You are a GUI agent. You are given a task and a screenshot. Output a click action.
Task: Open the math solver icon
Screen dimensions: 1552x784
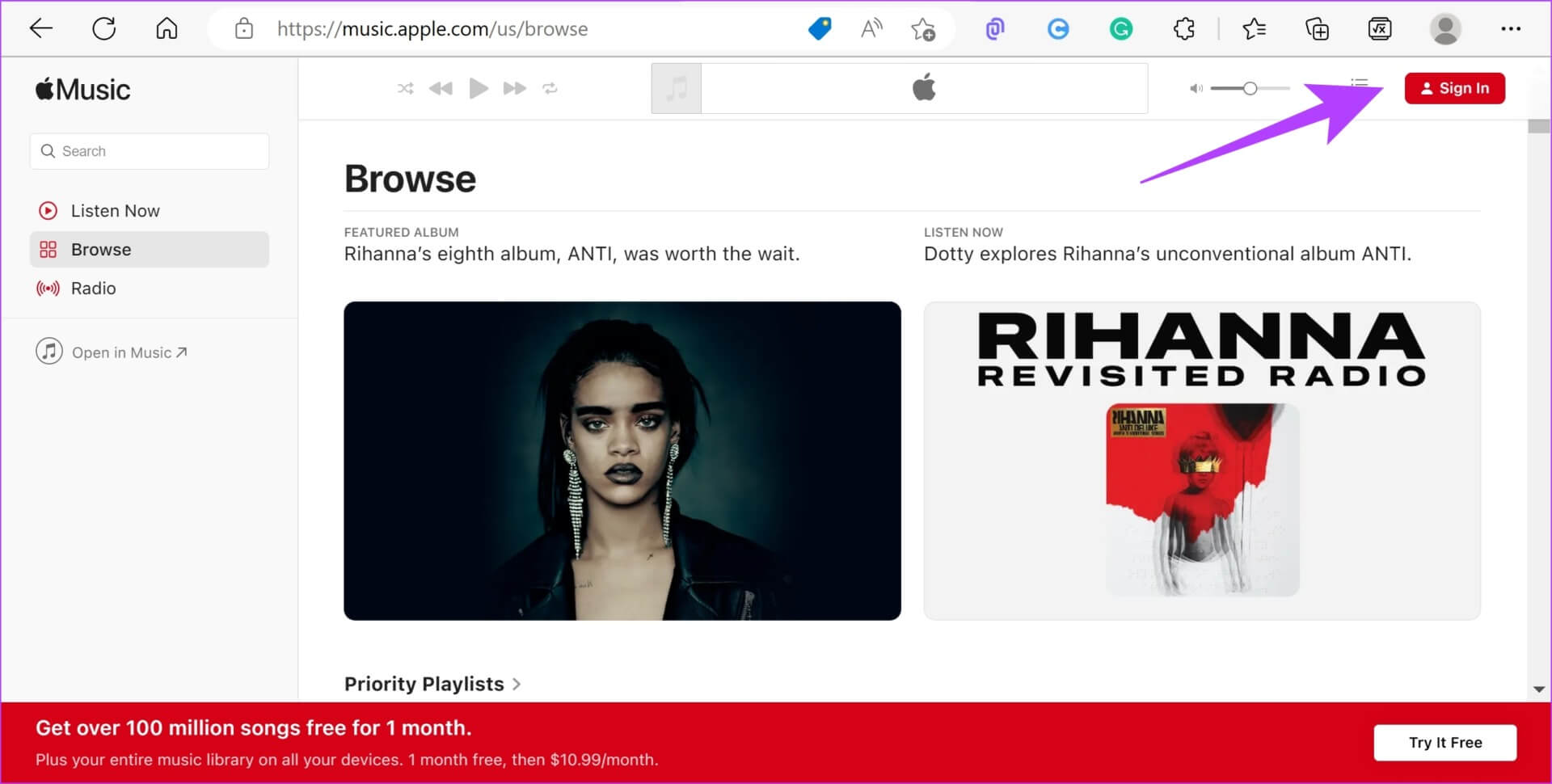click(x=1380, y=29)
